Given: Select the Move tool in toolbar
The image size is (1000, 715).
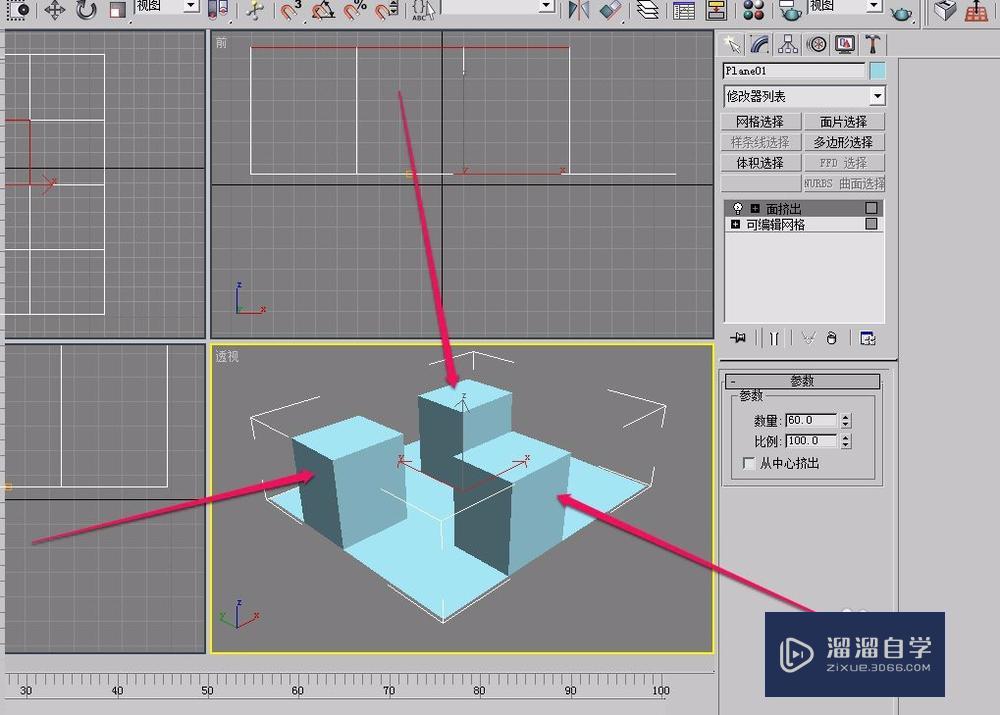Looking at the screenshot, I should [55, 10].
